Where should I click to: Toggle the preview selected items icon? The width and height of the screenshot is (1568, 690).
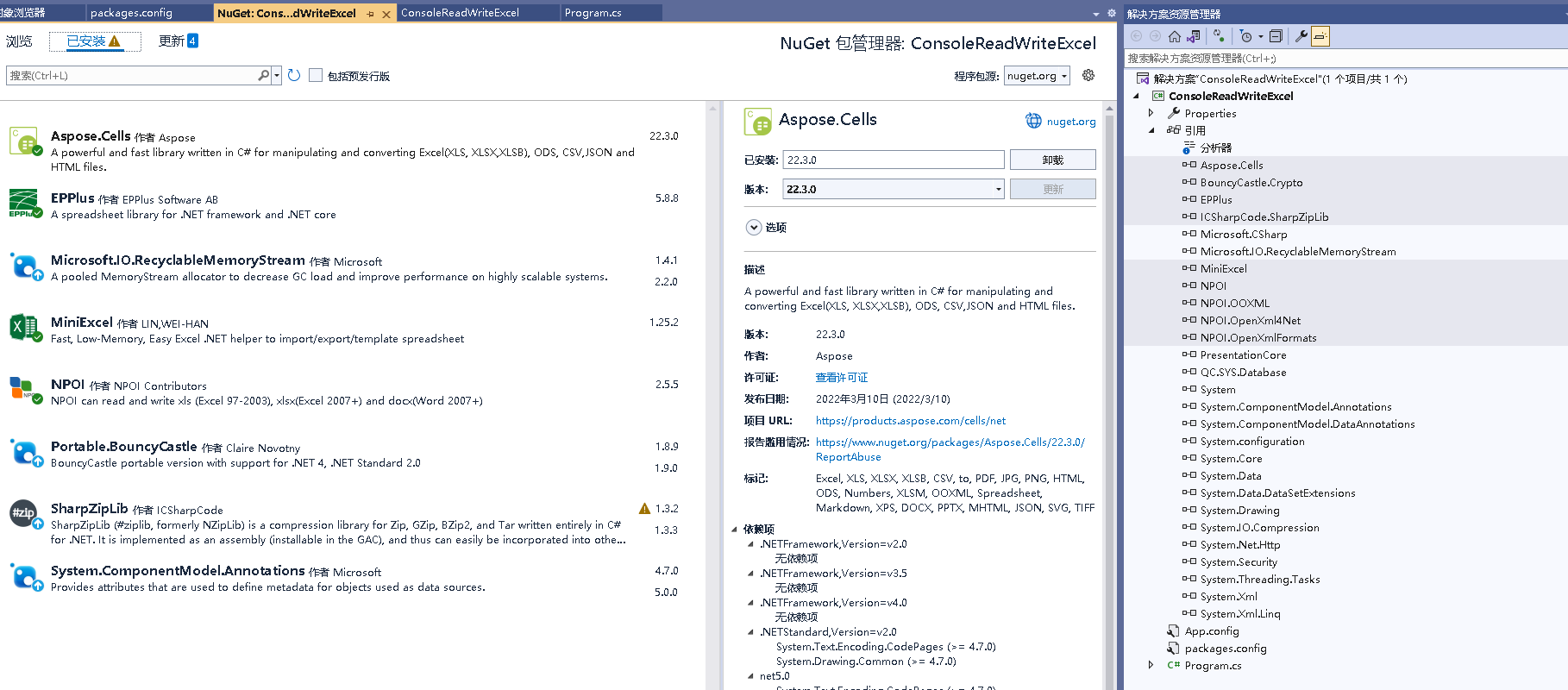(1320, 36)
